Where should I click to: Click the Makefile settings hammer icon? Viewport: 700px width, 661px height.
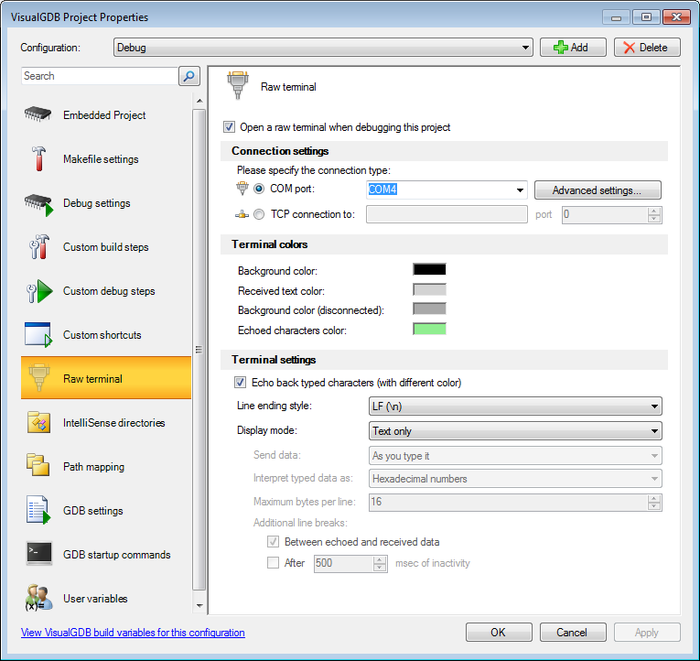pyautogui.click(x=39, y=158)
